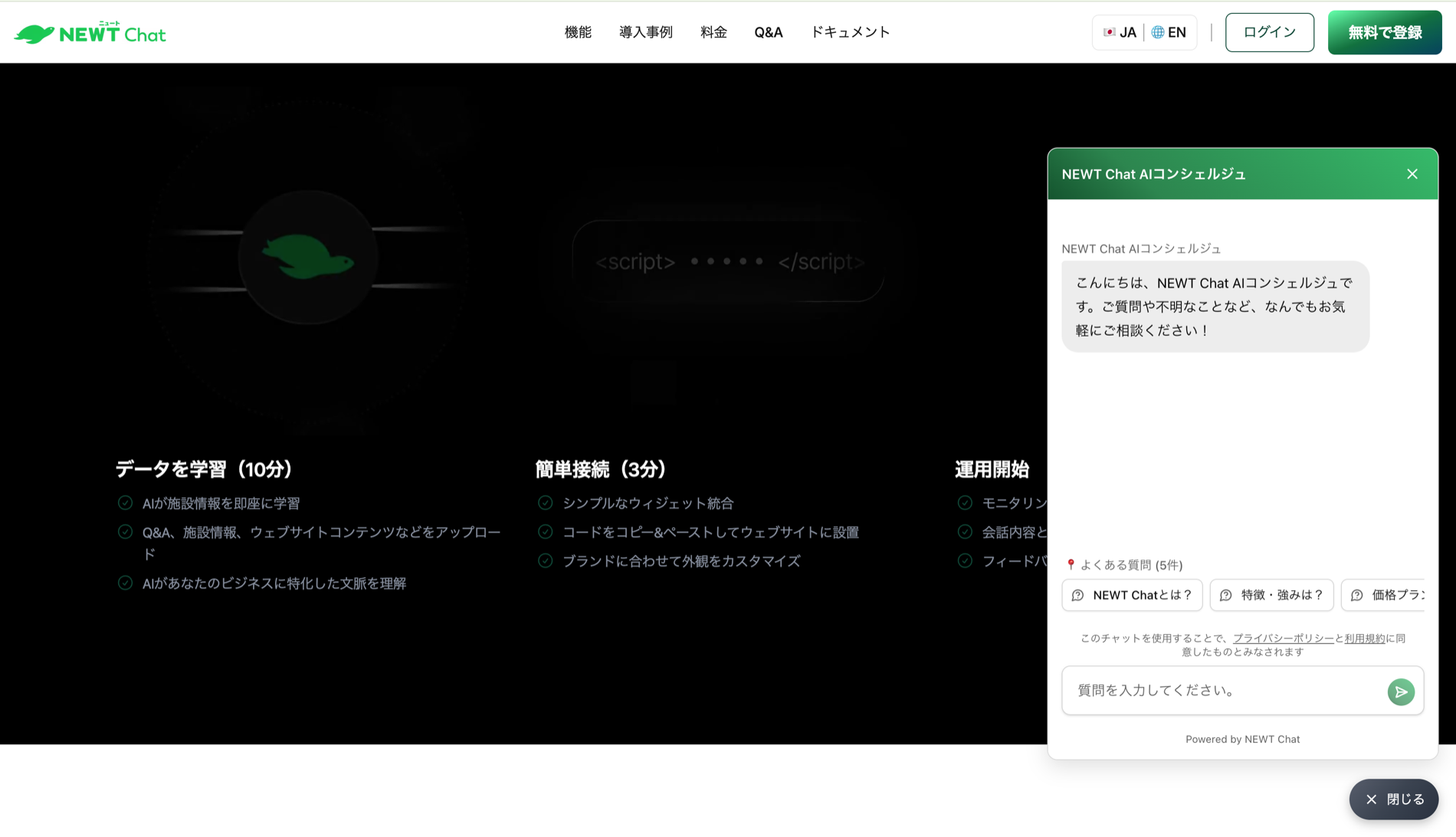Click the speech bubble icon on NEWT Chatとは?
The image size is (1456, 837).
1077,595
